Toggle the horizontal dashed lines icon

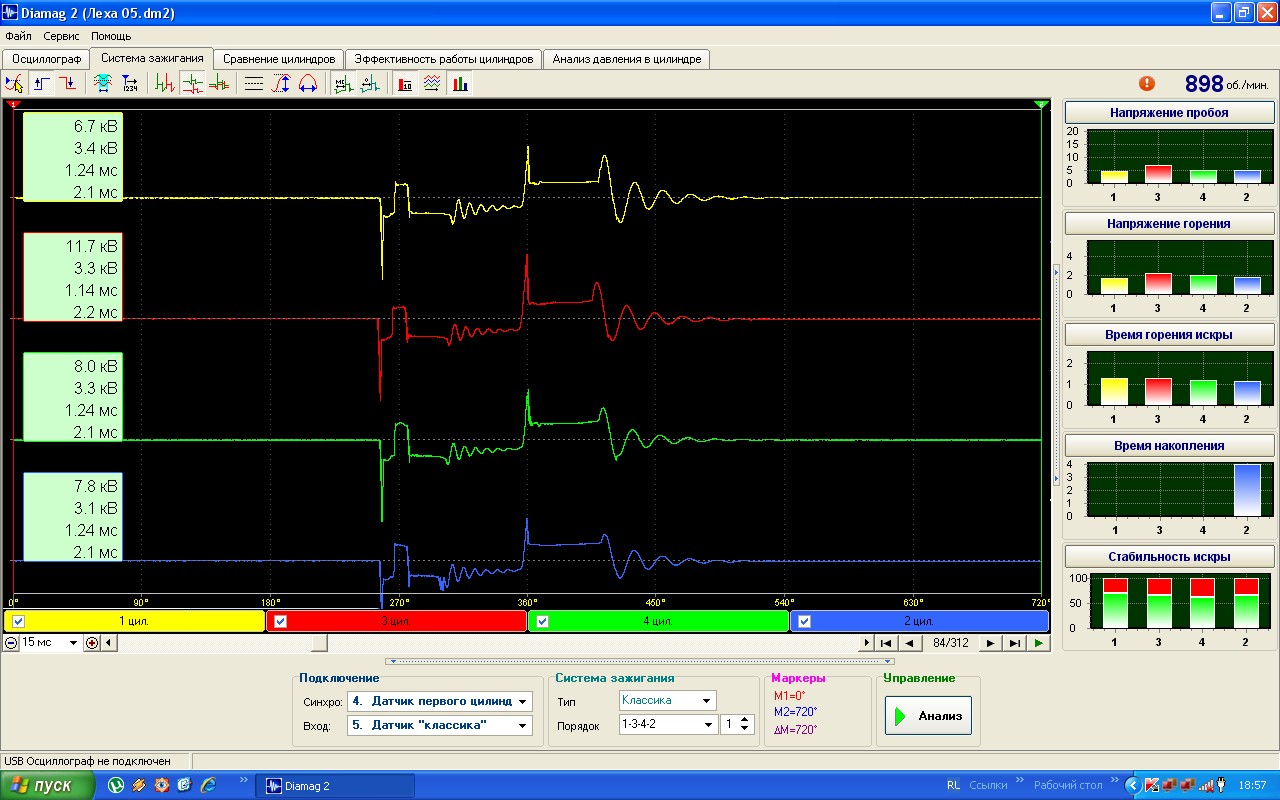click(x=254, y=84)
